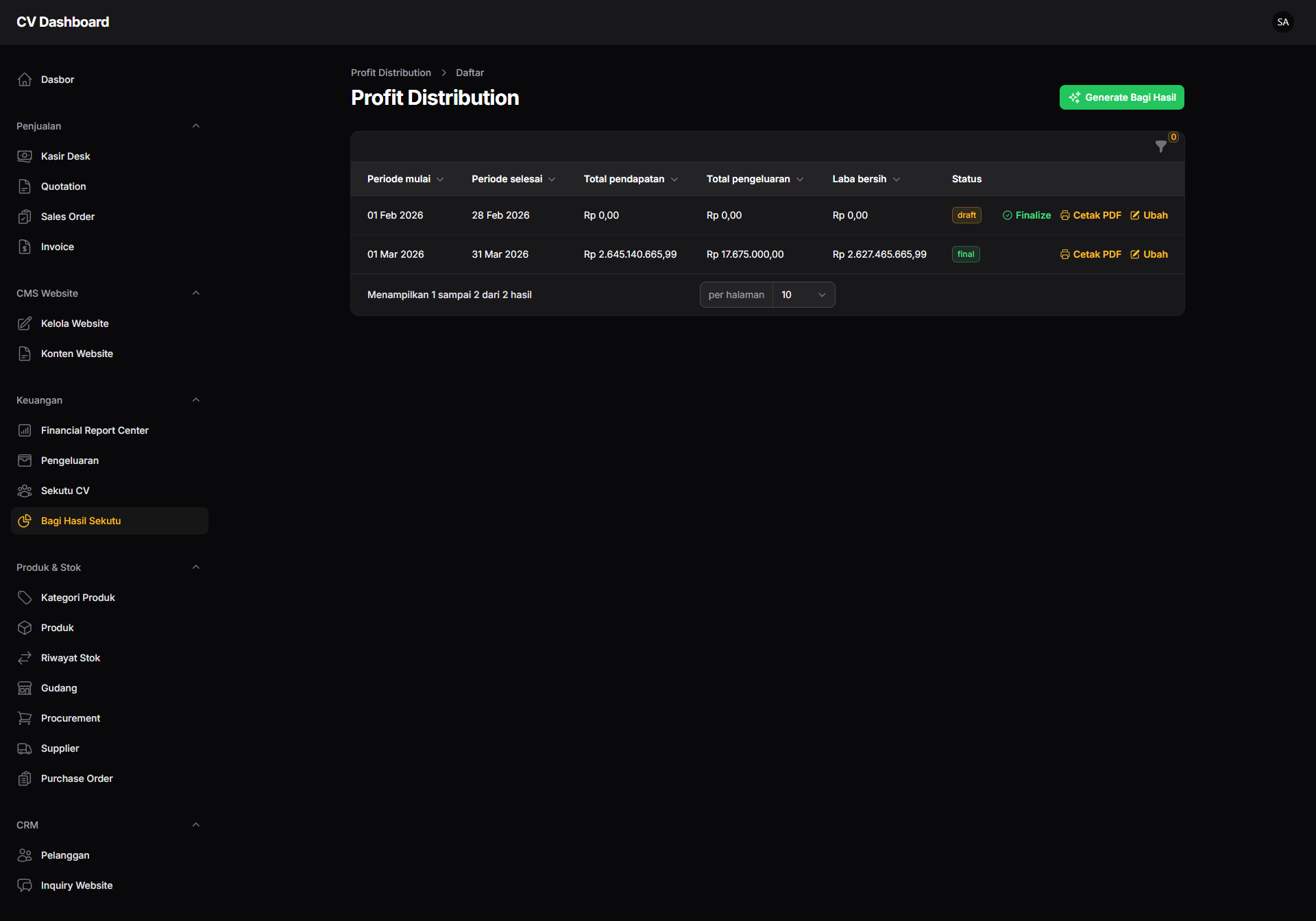Click the Kasir Desk icon in sidebar
Image resolution: width=1316 pixels, height=921 pixels.
click(x=25, y=156)
